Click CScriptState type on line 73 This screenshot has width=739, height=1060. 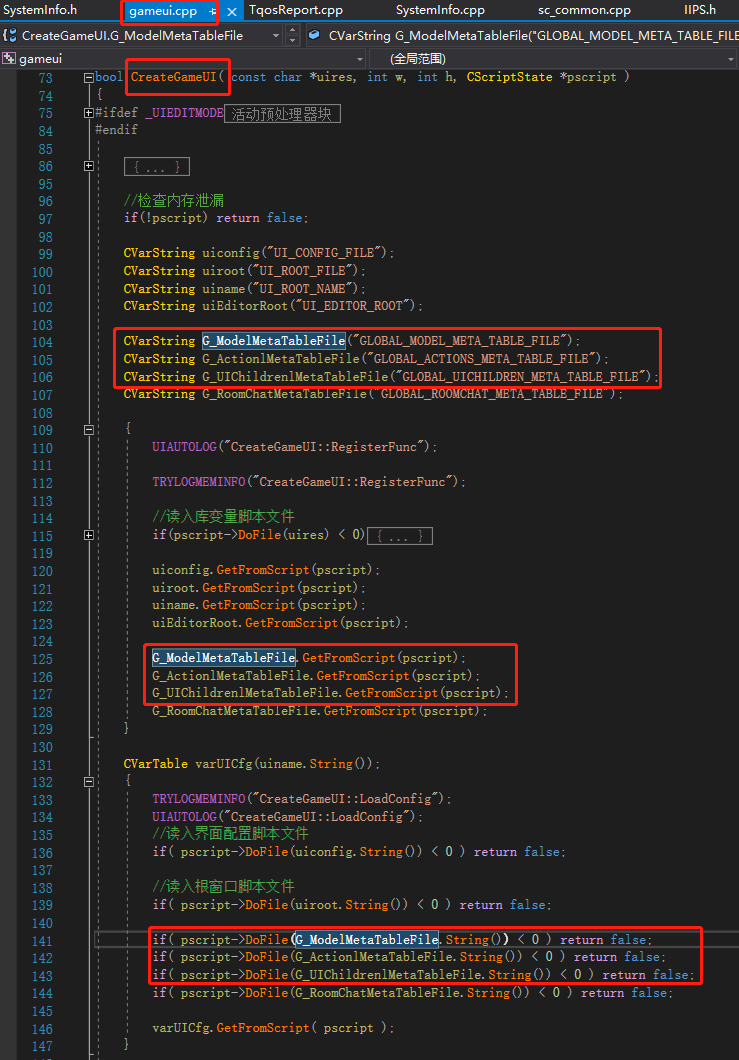[509, 77]
